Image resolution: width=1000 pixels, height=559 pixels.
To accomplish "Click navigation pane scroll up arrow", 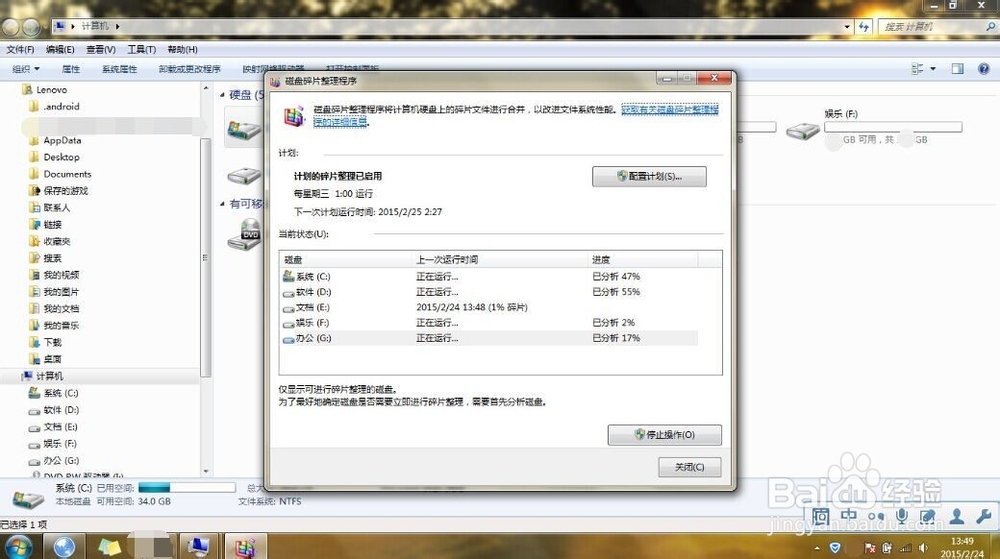I will [x=205, y=88].
